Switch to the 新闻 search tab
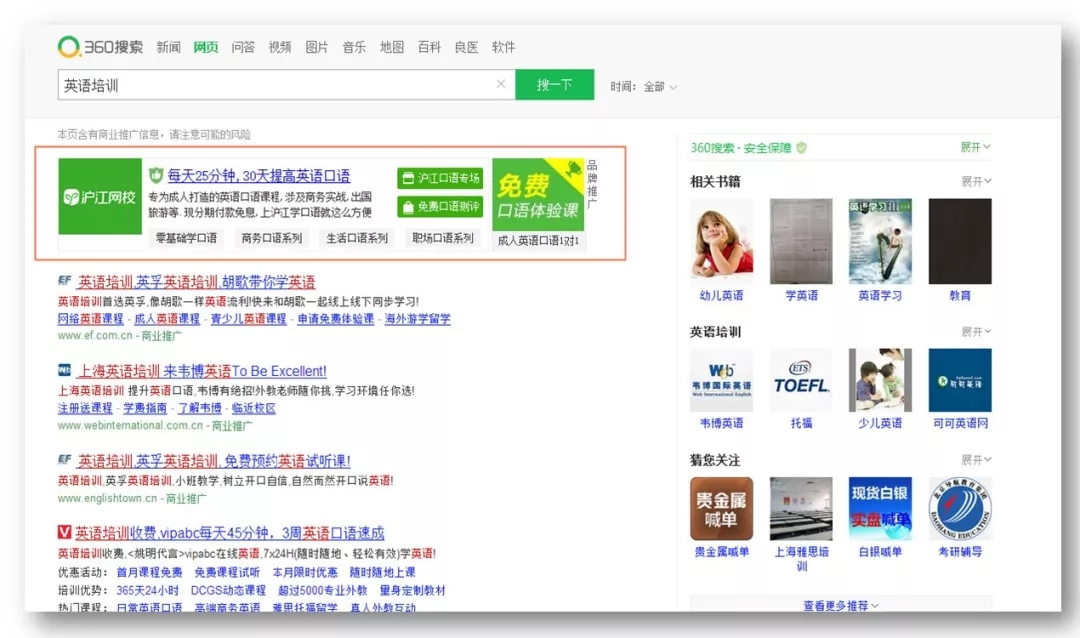 coord(169,47)
